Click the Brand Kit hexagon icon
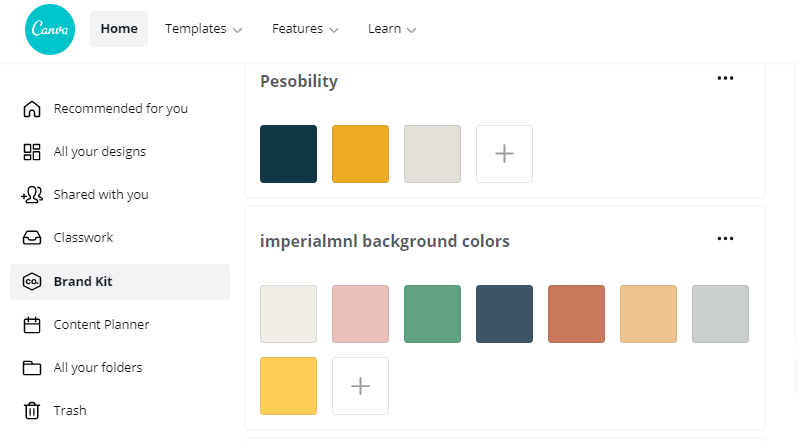The height and width of the screenshot is (443, 797). [32, 281]
